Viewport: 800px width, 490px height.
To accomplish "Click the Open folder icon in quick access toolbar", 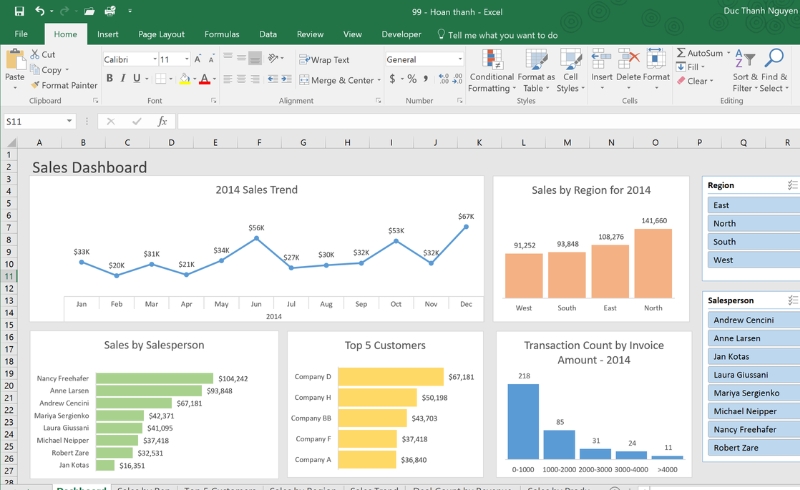I will click(x=89, y=11).
